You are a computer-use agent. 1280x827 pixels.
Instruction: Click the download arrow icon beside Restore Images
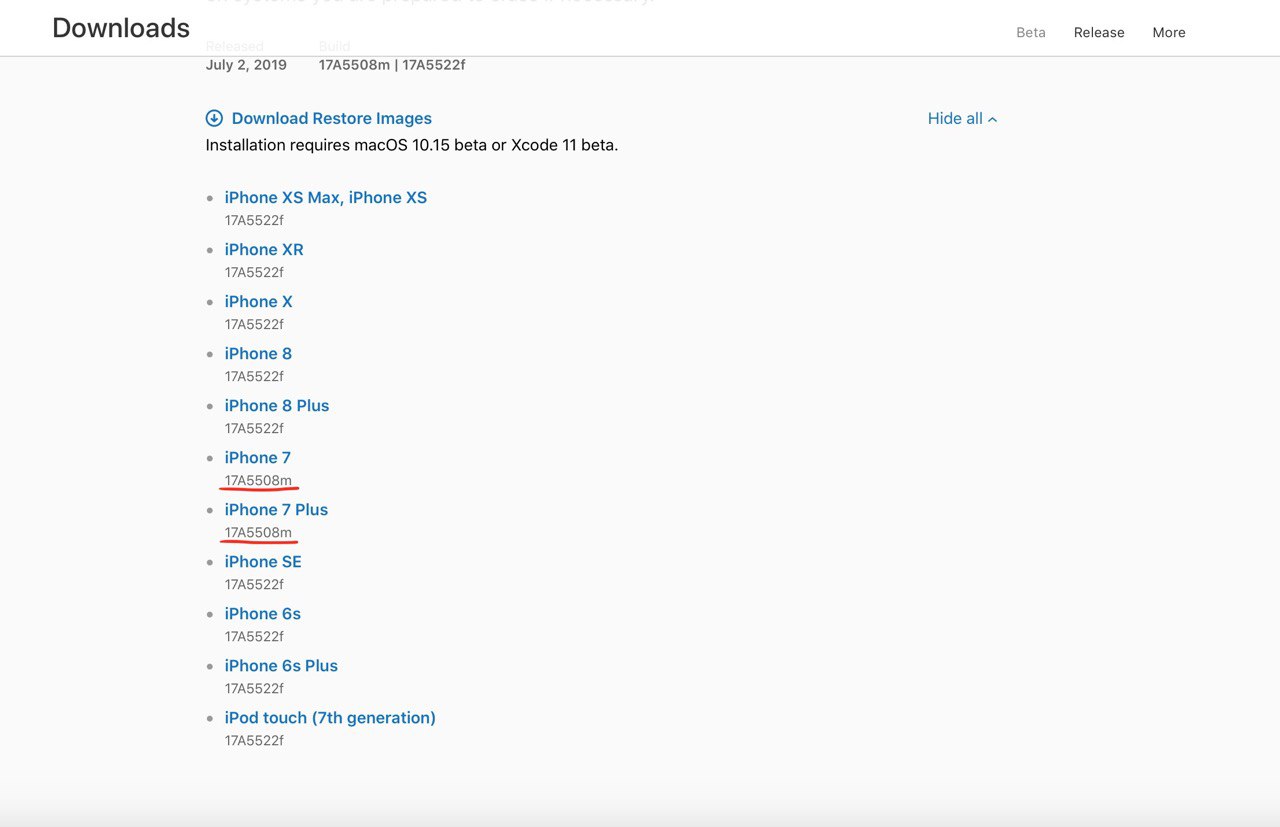pyautogui.click(x=214, y=118)
